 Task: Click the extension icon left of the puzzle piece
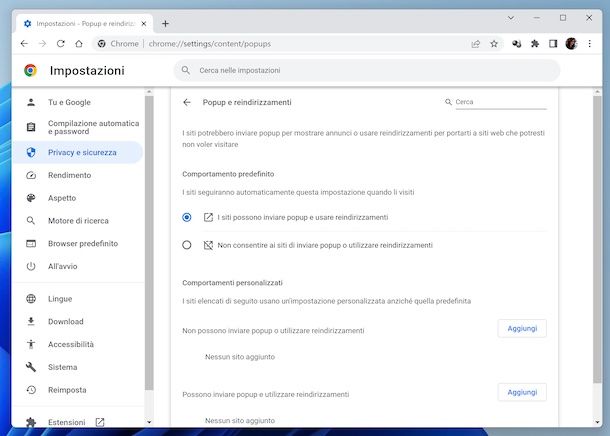click(517, 44)
